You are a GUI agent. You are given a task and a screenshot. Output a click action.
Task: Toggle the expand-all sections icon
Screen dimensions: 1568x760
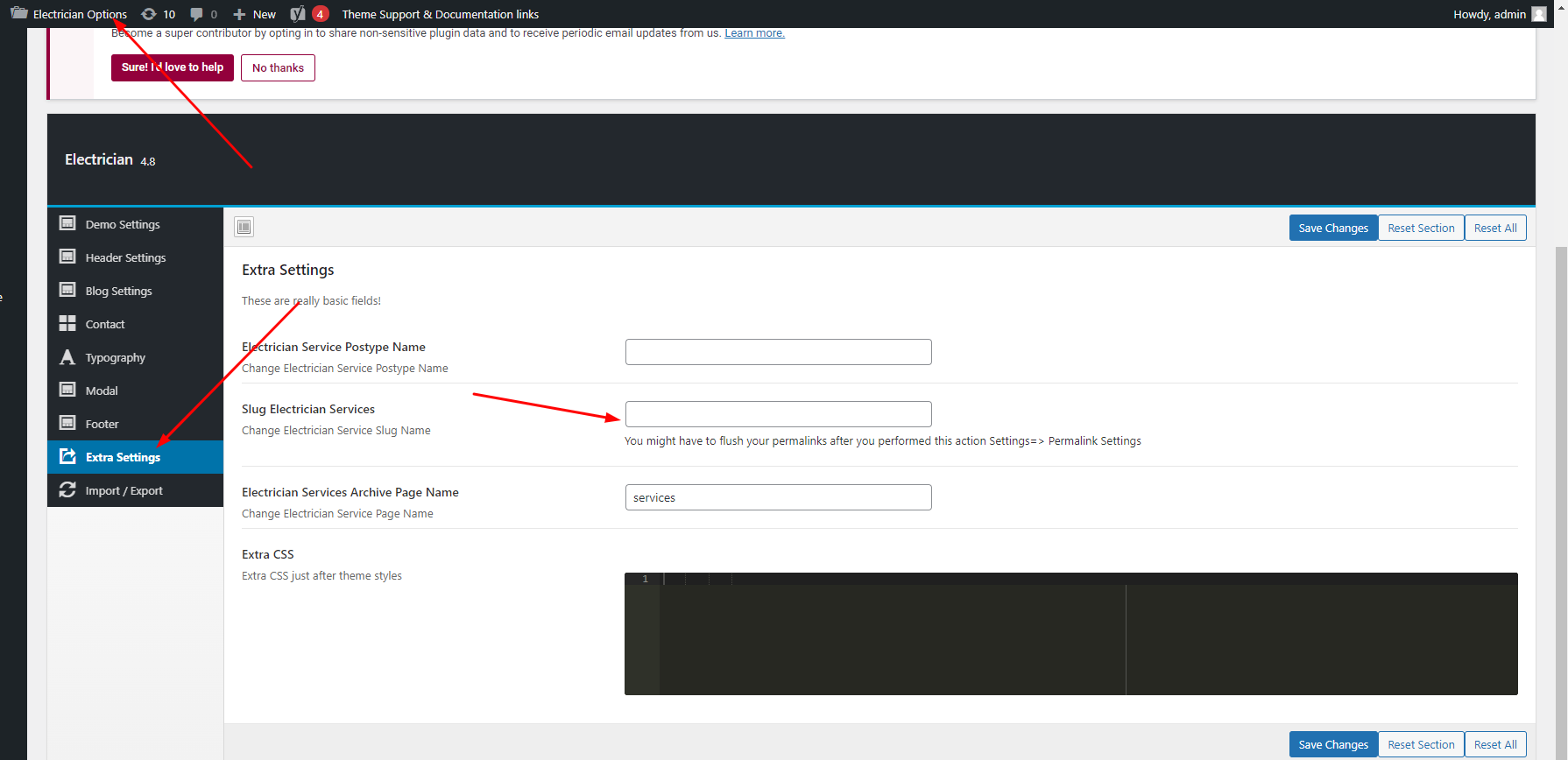[x=244, y=227]
